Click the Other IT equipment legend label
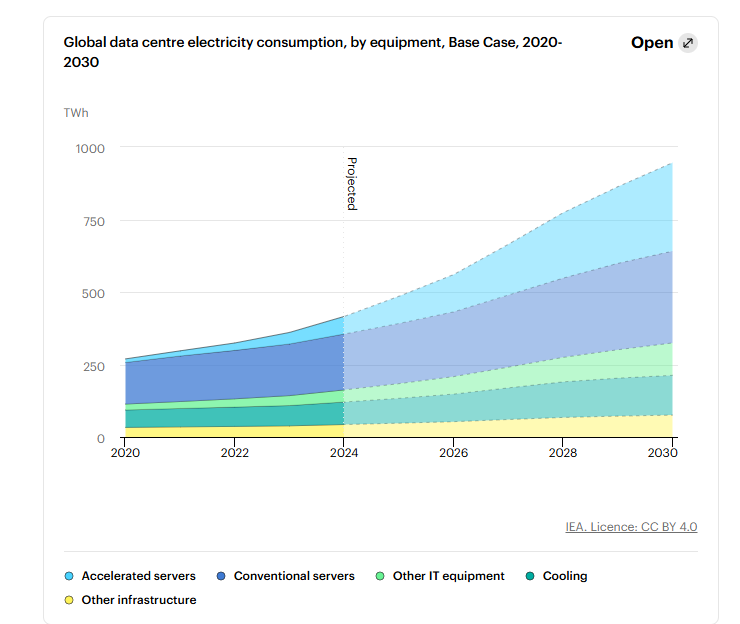 click(x=449, y=576)
